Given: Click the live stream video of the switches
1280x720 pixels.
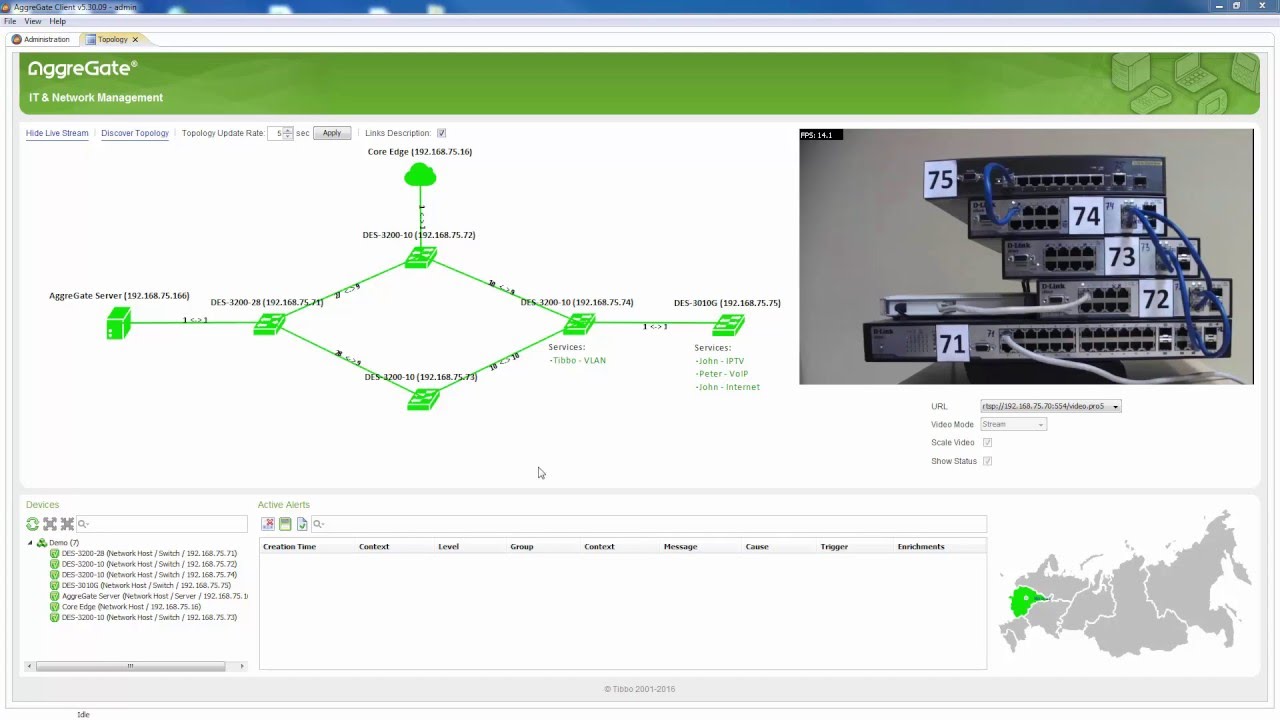Looking at the screenshot, I should point(1026,256).
